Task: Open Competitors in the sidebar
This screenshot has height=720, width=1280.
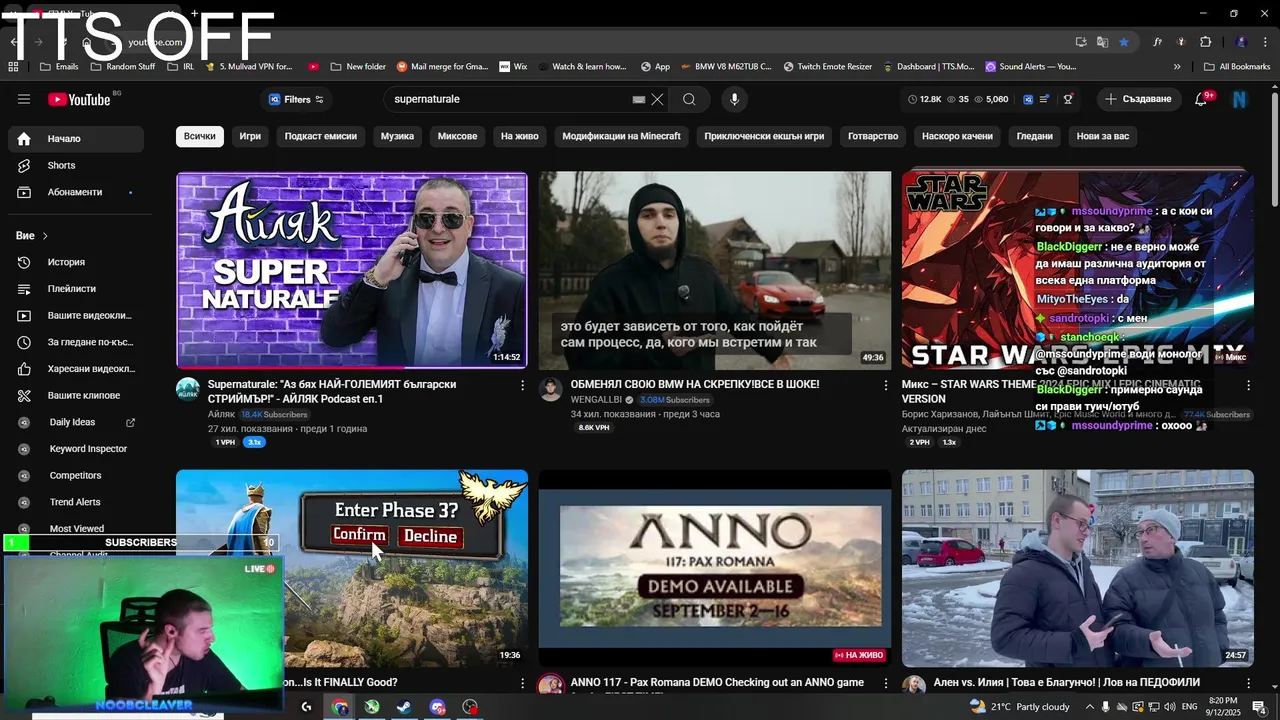Action: coord(75,475)
